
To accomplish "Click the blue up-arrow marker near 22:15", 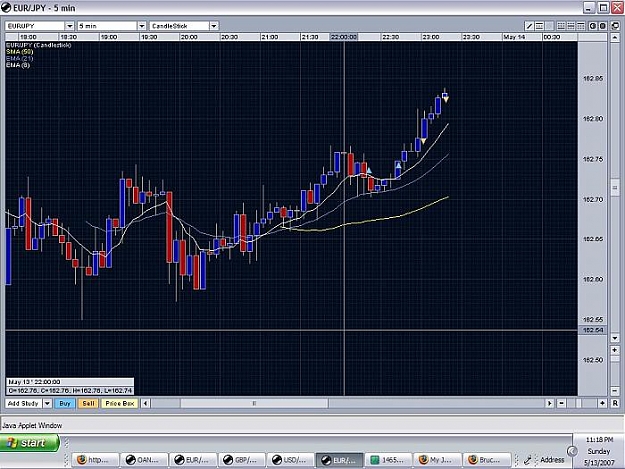I will point(369,171).
